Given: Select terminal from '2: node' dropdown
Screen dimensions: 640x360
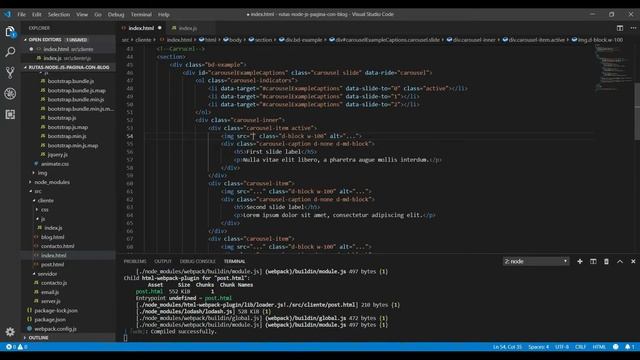Looking at the screenshot, I should click(536, 261).
